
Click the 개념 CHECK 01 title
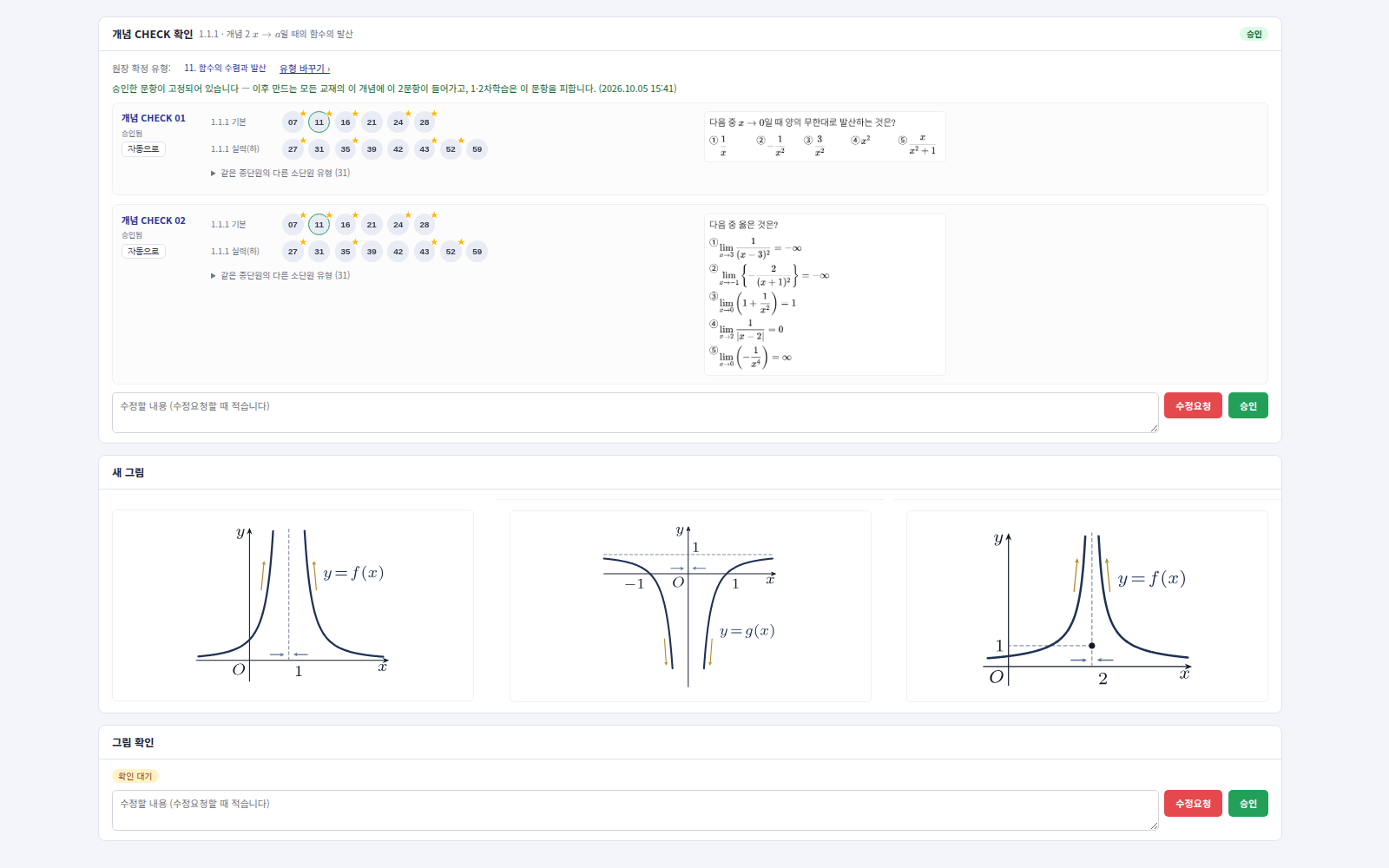[154, 118]
